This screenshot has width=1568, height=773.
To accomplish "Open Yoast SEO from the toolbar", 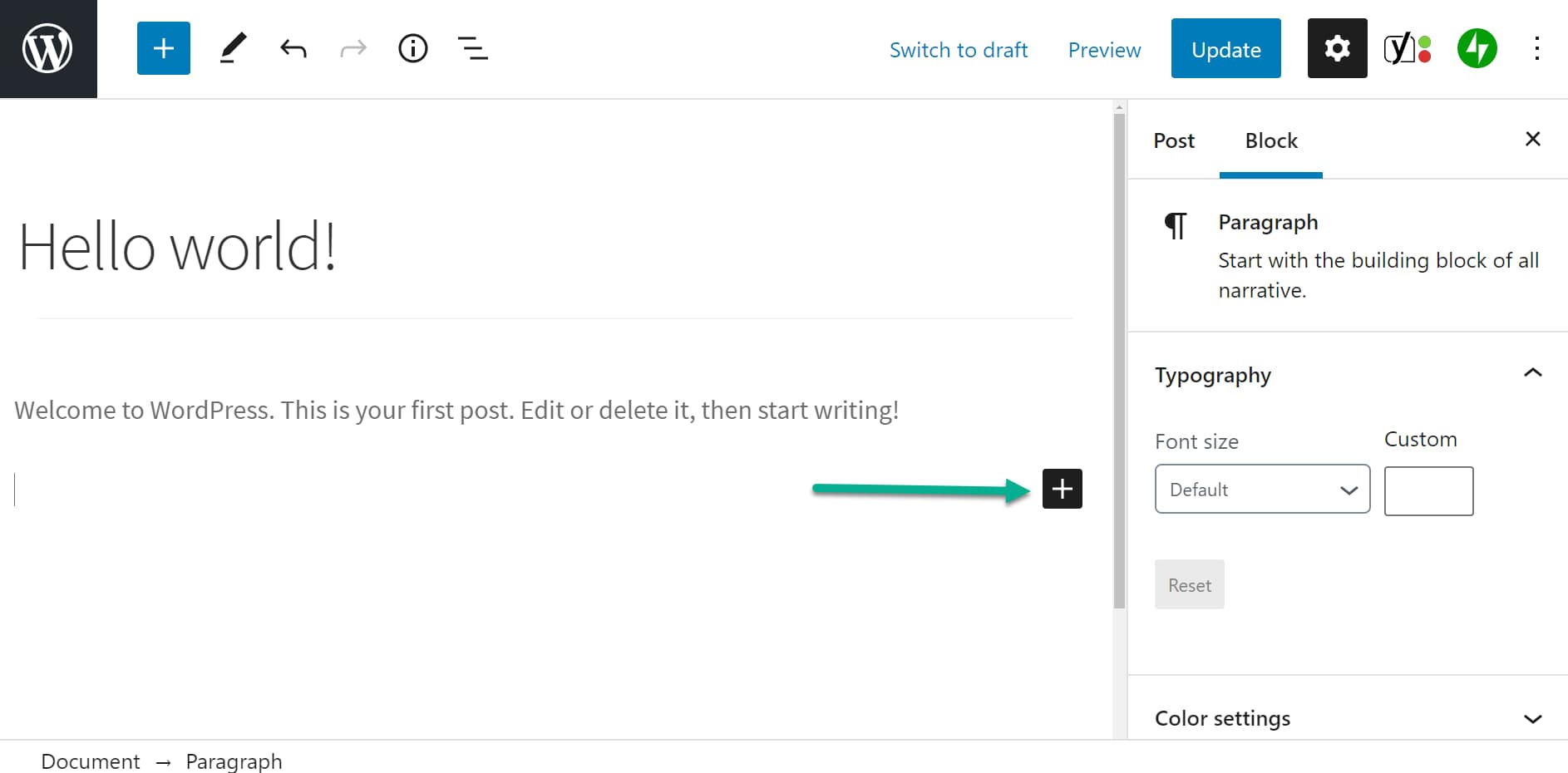I will [x=1407, y=48].
